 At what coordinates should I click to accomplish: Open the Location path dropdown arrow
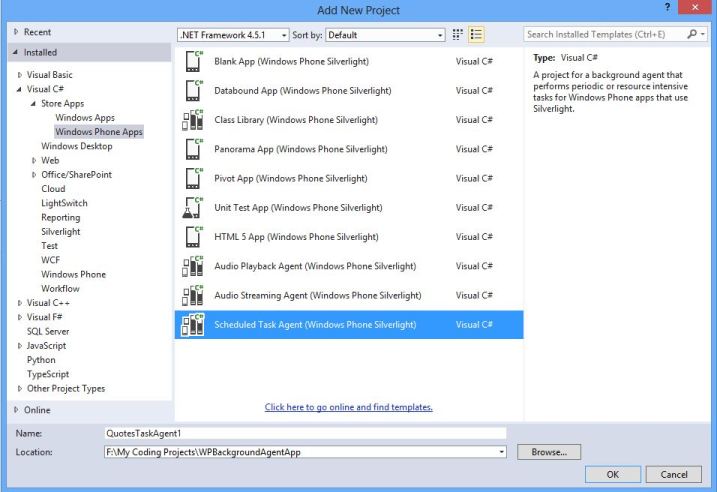coord(502,452)
